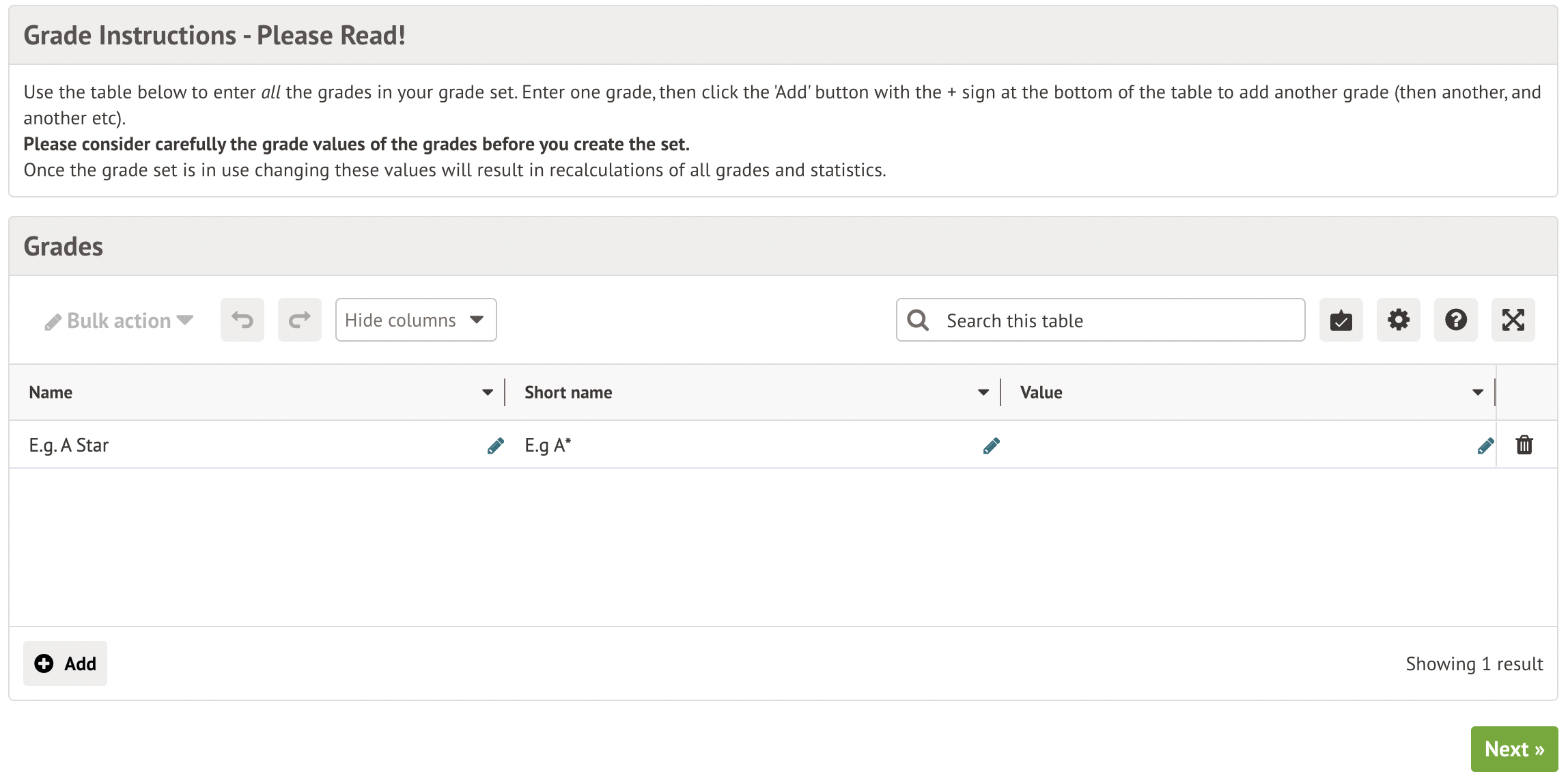Open the help question mark icon
The width and height of the screenshot is (1568, 783).
point(1455,320)
